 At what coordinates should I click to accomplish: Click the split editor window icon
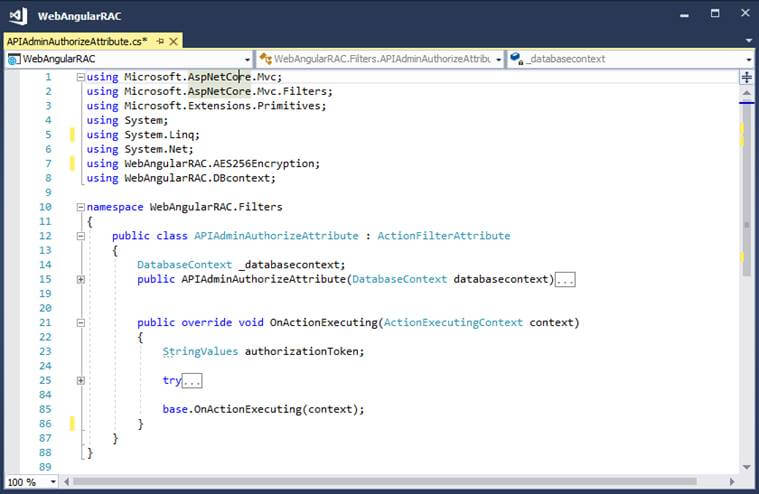tap(746, 77)
